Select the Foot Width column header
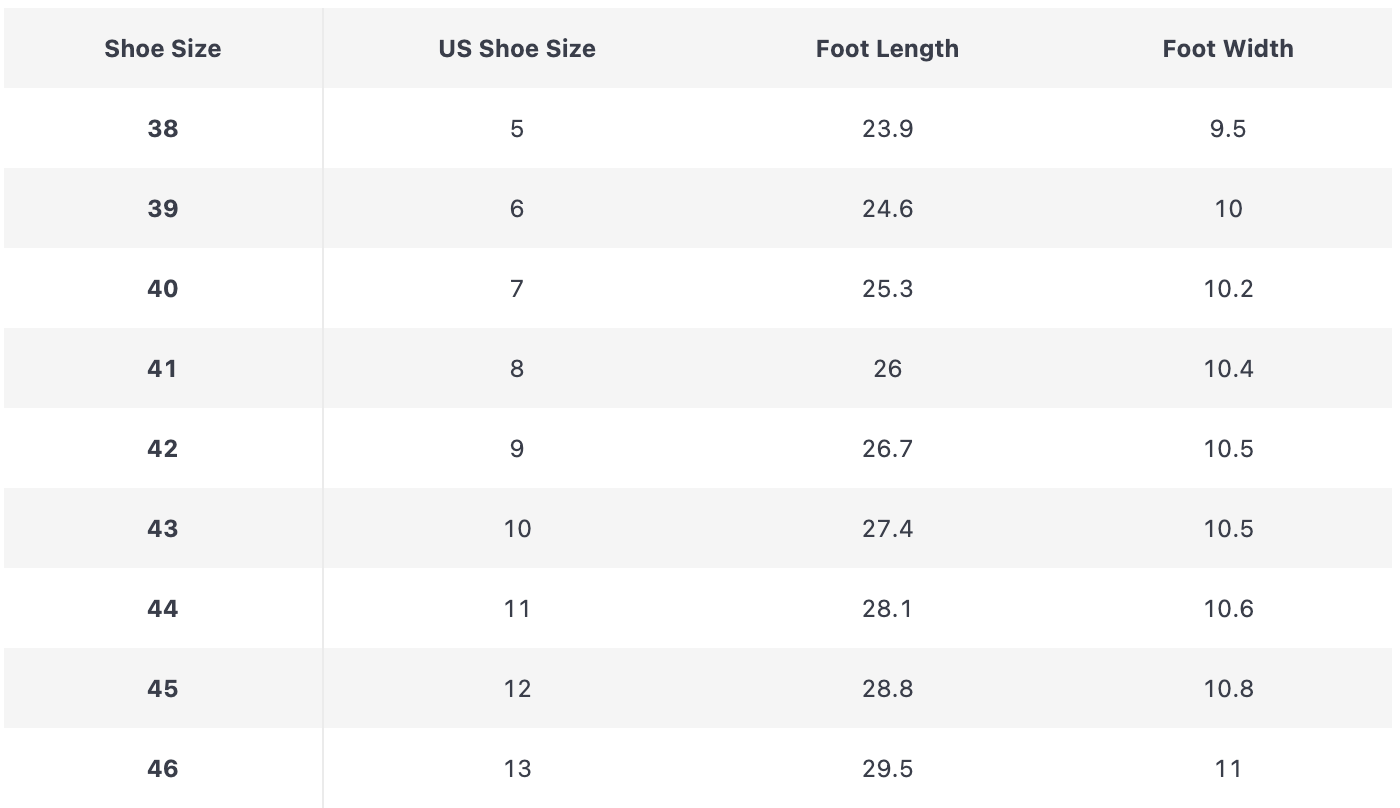This screenshot has width=1400, height=808. [1228, 48]
